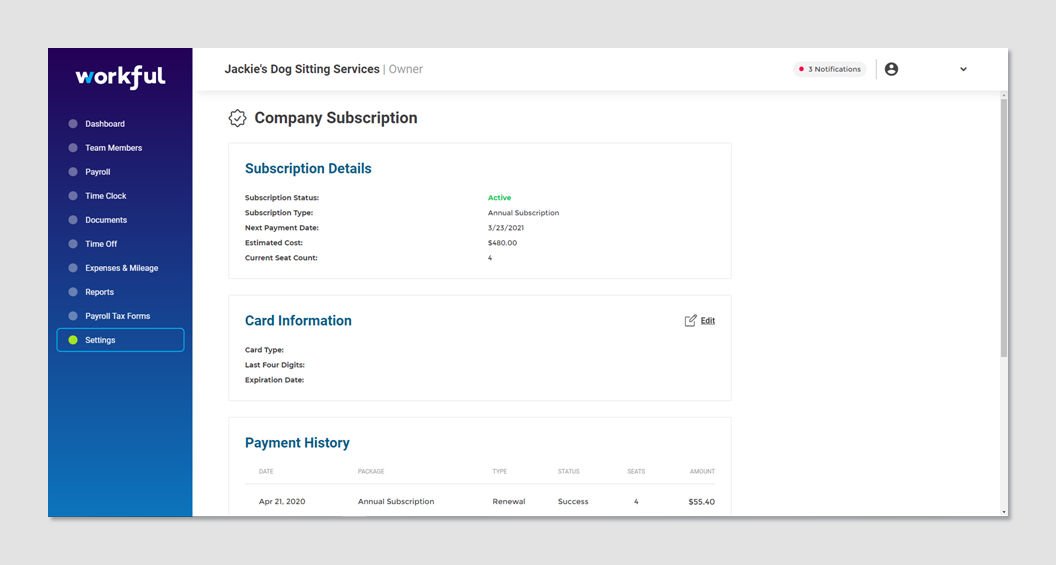Click the bullet icon beside Team Members
1056x565 pixels.
click(73, 147)
